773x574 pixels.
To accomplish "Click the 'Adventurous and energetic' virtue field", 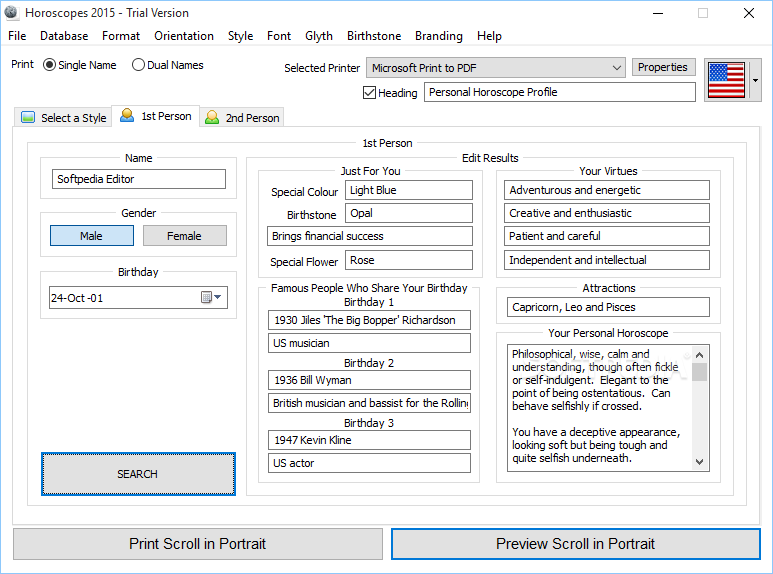I will tap(607, 190).
